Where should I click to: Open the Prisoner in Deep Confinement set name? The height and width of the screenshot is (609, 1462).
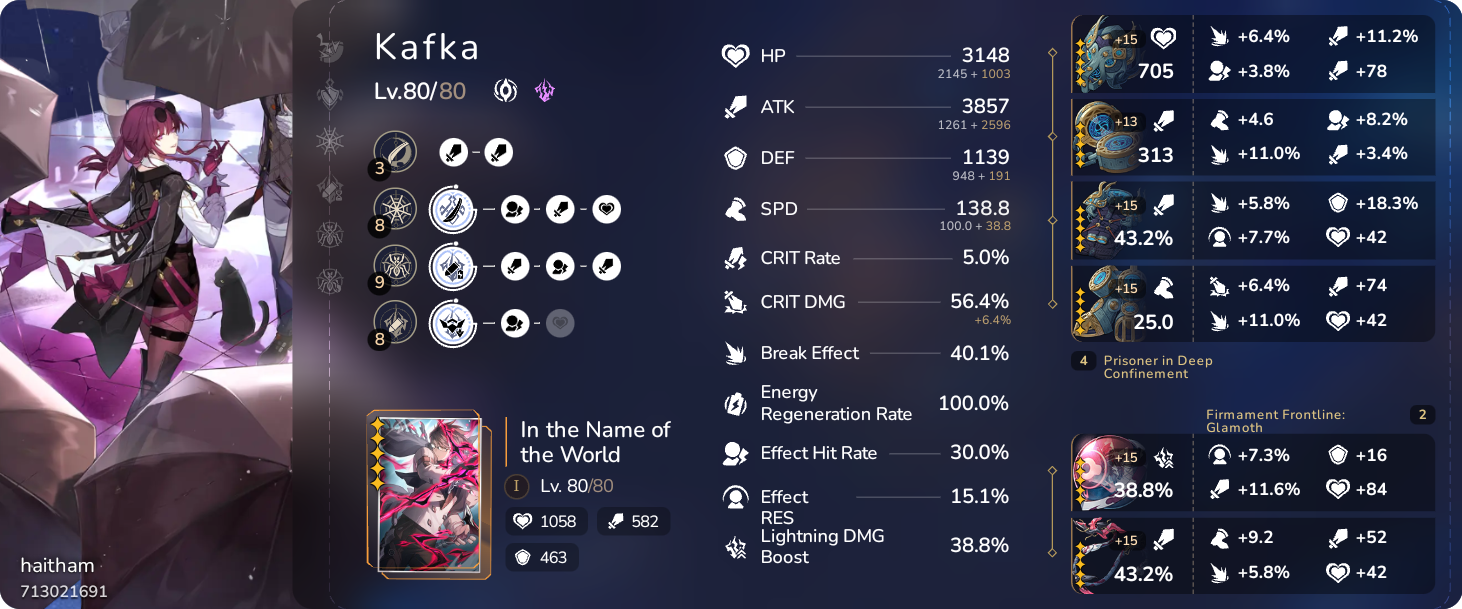[x=1160, y=367]
